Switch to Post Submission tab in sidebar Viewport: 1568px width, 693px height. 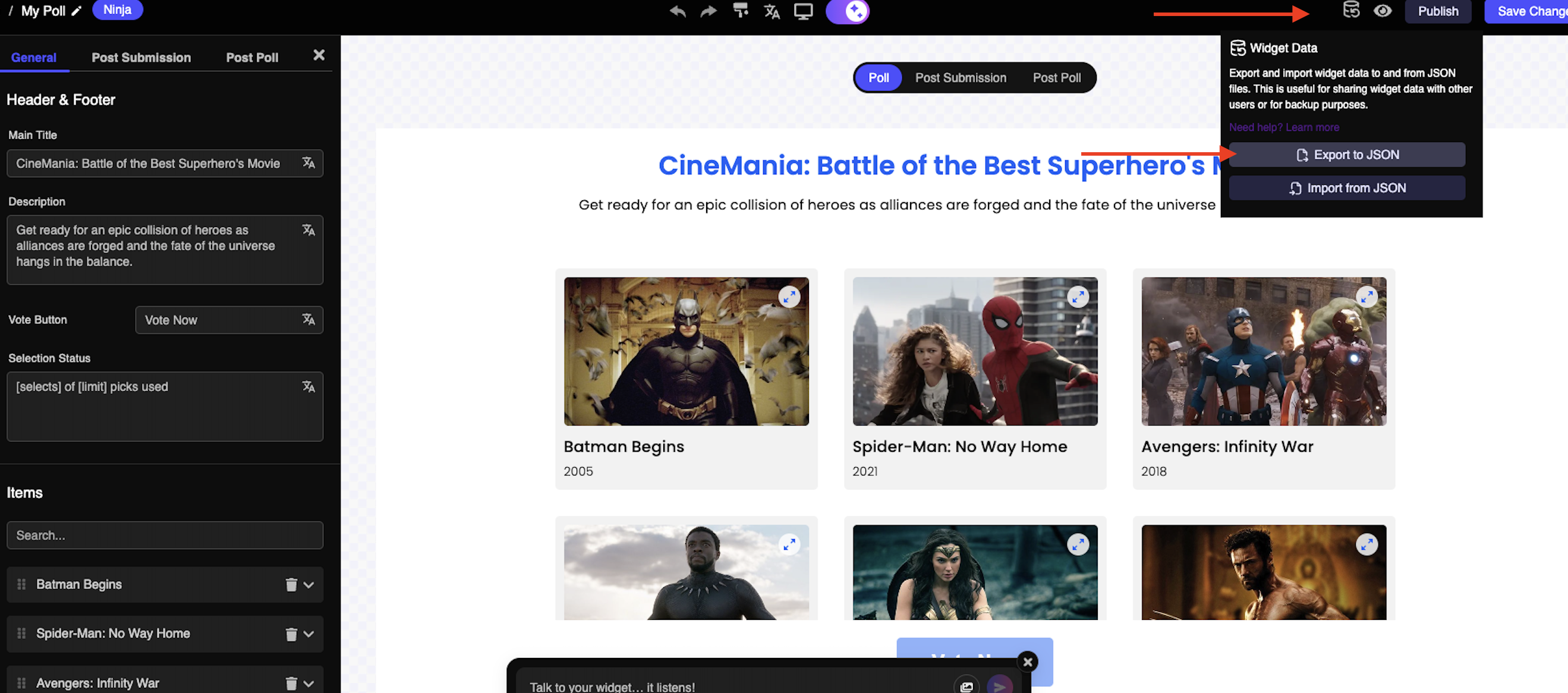point(141,58)
